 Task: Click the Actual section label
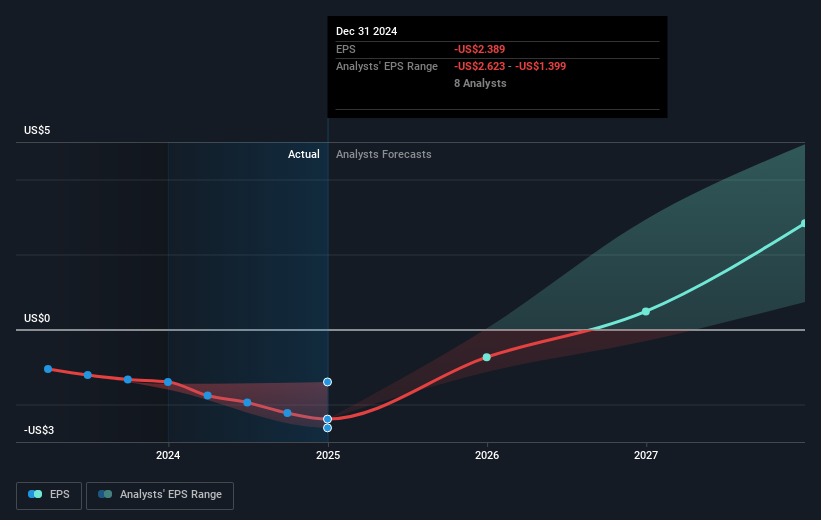(304, 154)
